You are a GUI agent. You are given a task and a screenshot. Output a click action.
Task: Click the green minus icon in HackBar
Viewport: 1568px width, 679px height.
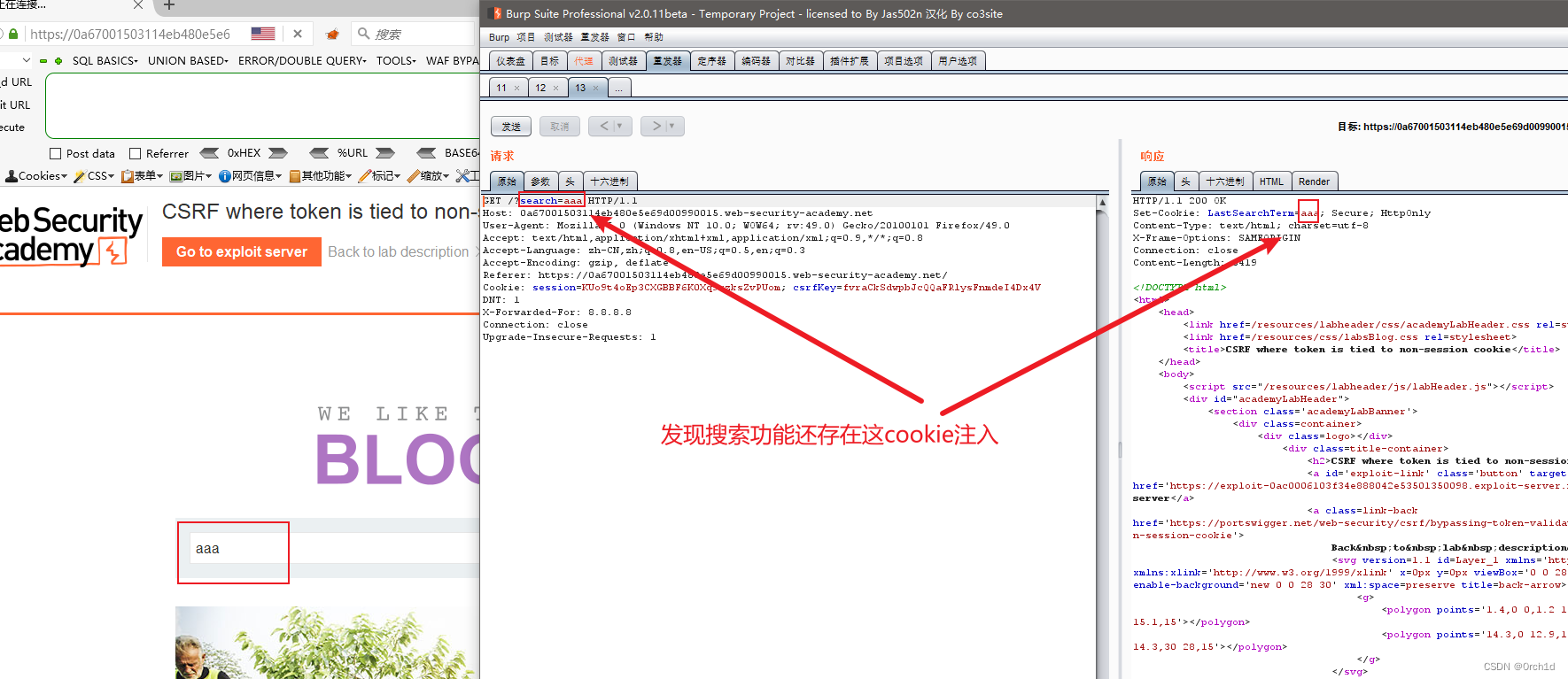pyautogui.click(x=43, y=61)
